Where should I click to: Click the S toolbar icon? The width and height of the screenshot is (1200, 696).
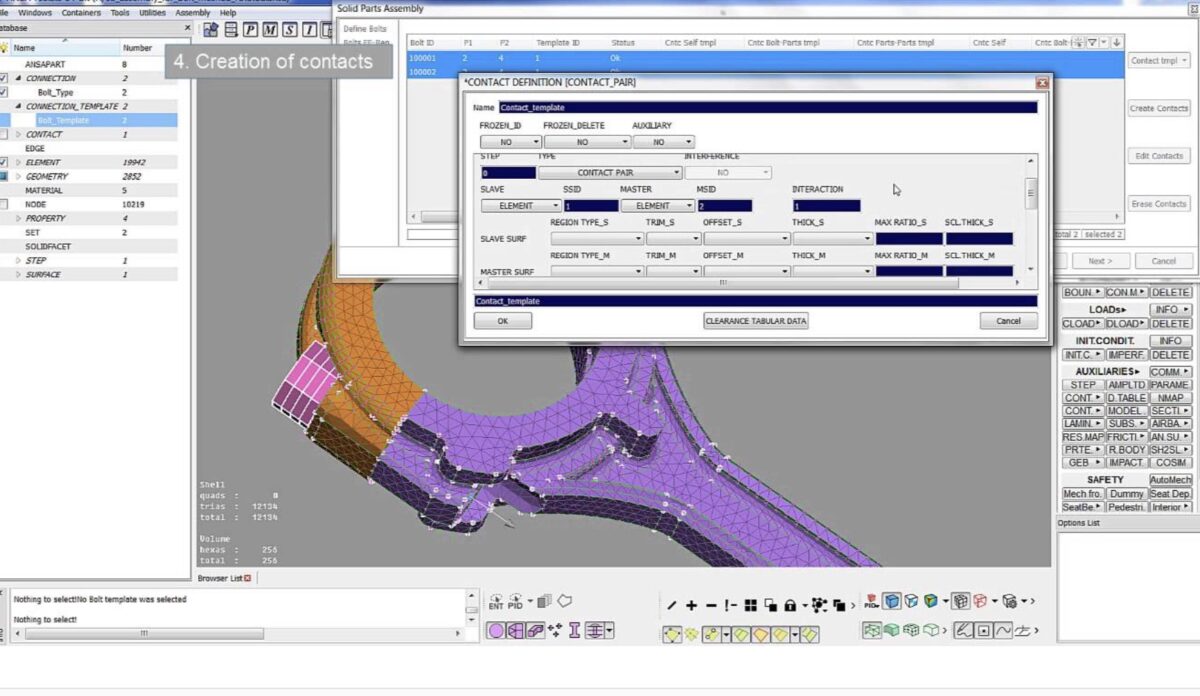(x=289, y=30)
